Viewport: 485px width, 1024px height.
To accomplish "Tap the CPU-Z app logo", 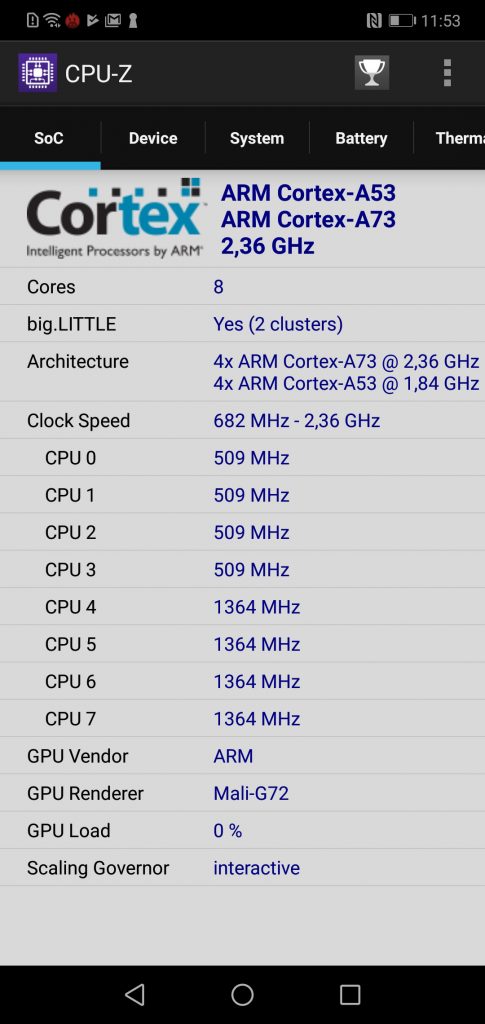I will pos(37,73).
